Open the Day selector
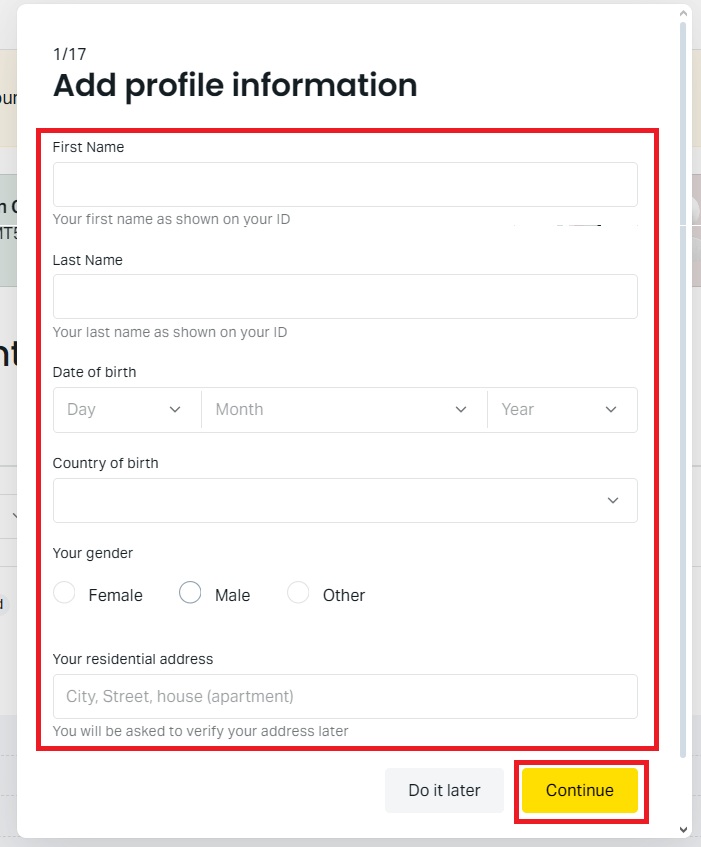Screen dimensions: 701x847 click(x=126, y=409)
